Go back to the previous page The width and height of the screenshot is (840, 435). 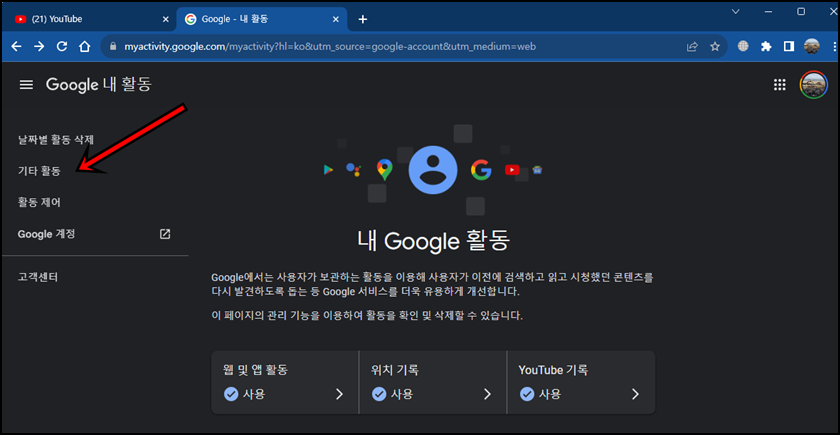[x=17, y=47]
